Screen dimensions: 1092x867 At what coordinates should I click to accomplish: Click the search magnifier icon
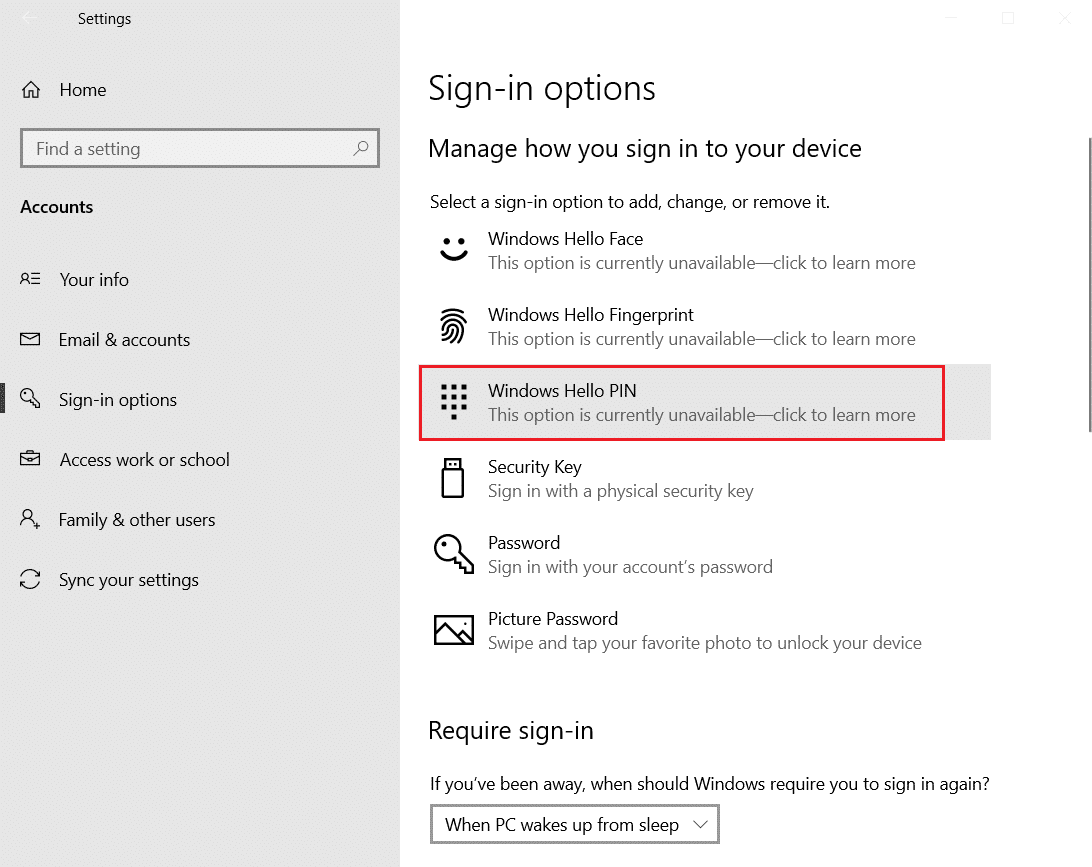coord(361,148)
